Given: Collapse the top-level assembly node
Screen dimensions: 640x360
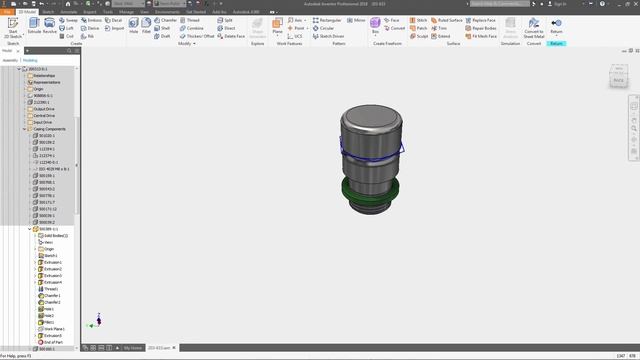Looking at the screenshot, I should tap(19, 69).
